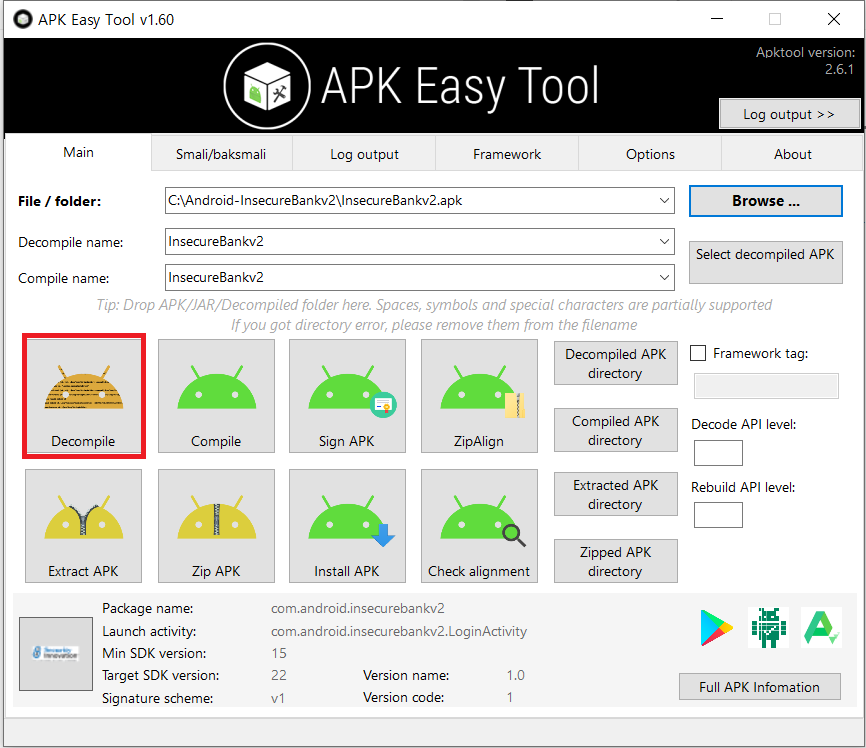Screen dimensions: 866x748
Task: Expand the Decompile name dropdown
Action: tap(664, 241)
